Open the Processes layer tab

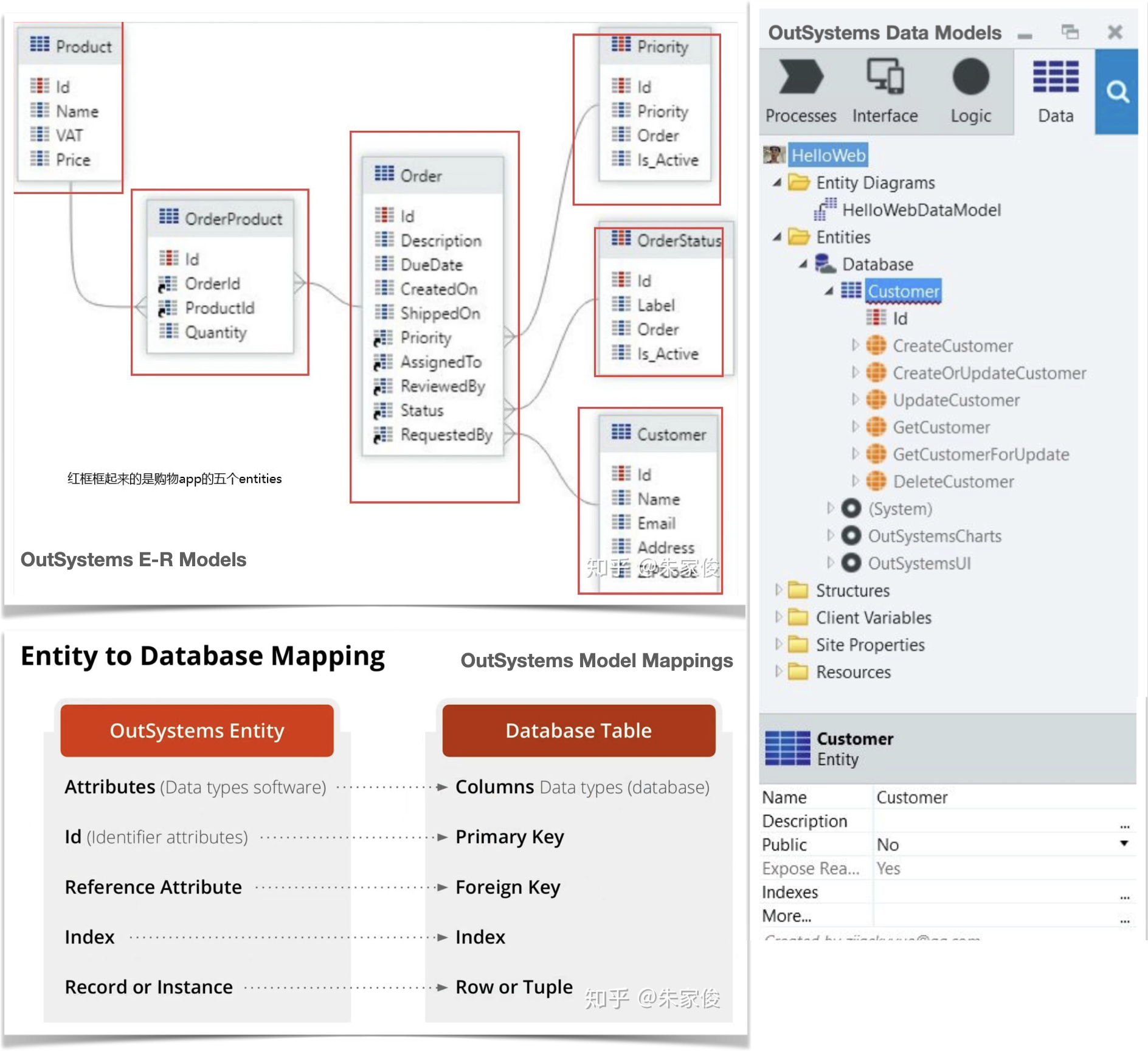pyautogui.click(x=800, y=91)
